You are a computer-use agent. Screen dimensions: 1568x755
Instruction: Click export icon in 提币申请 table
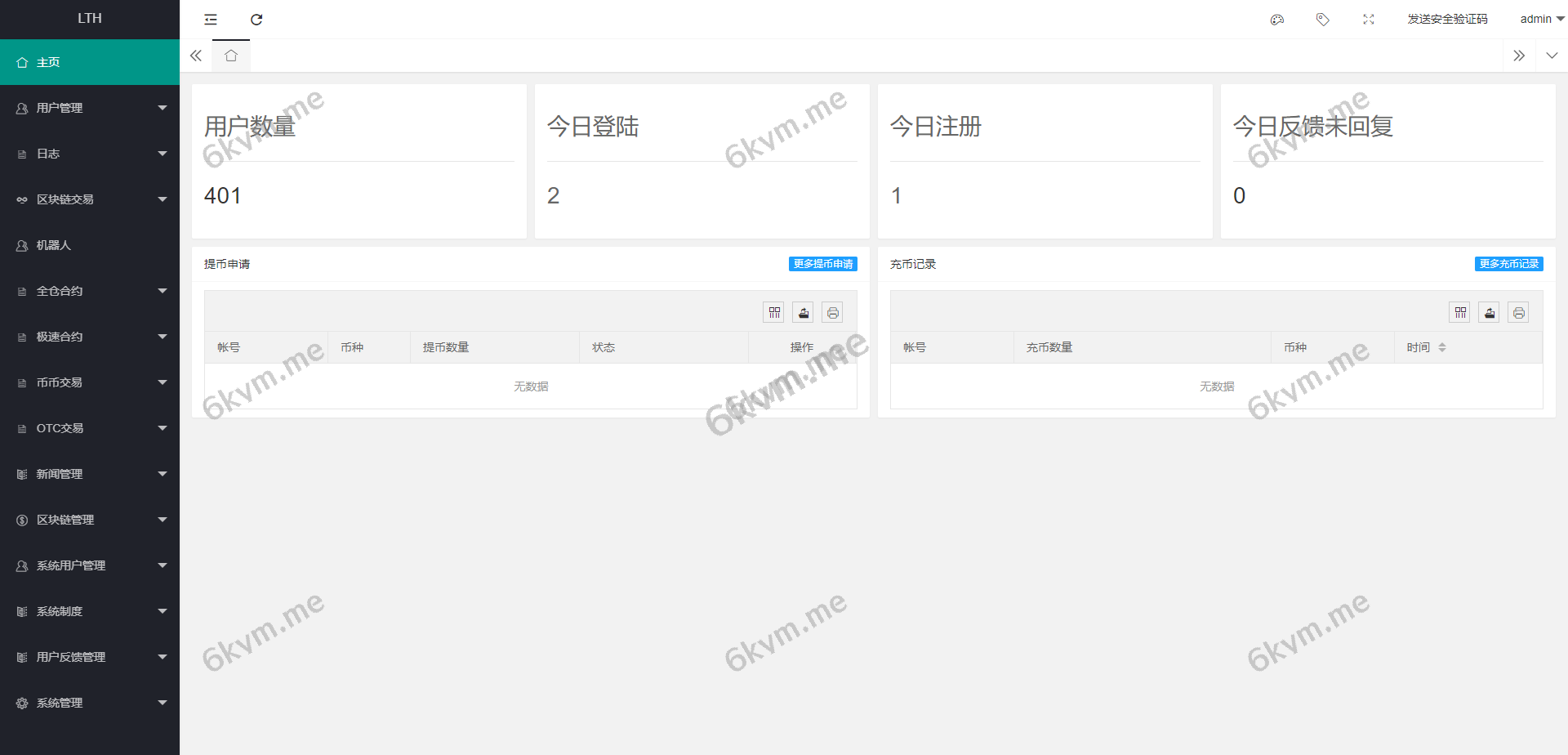coord(804,313)
